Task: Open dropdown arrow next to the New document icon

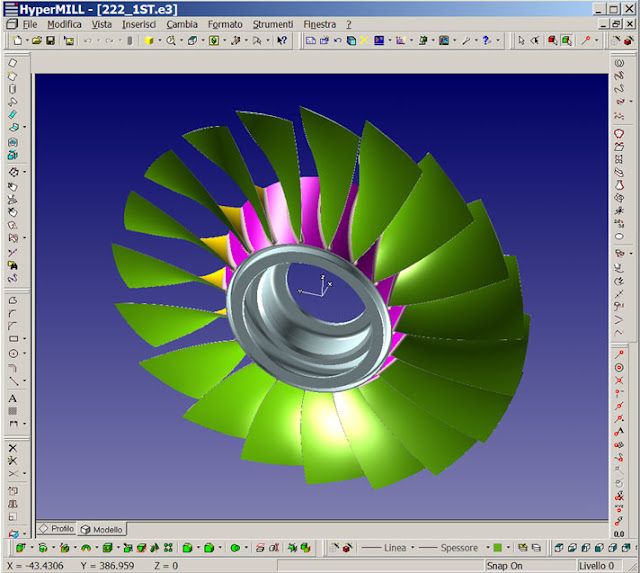Action: [x=27, y=40]
